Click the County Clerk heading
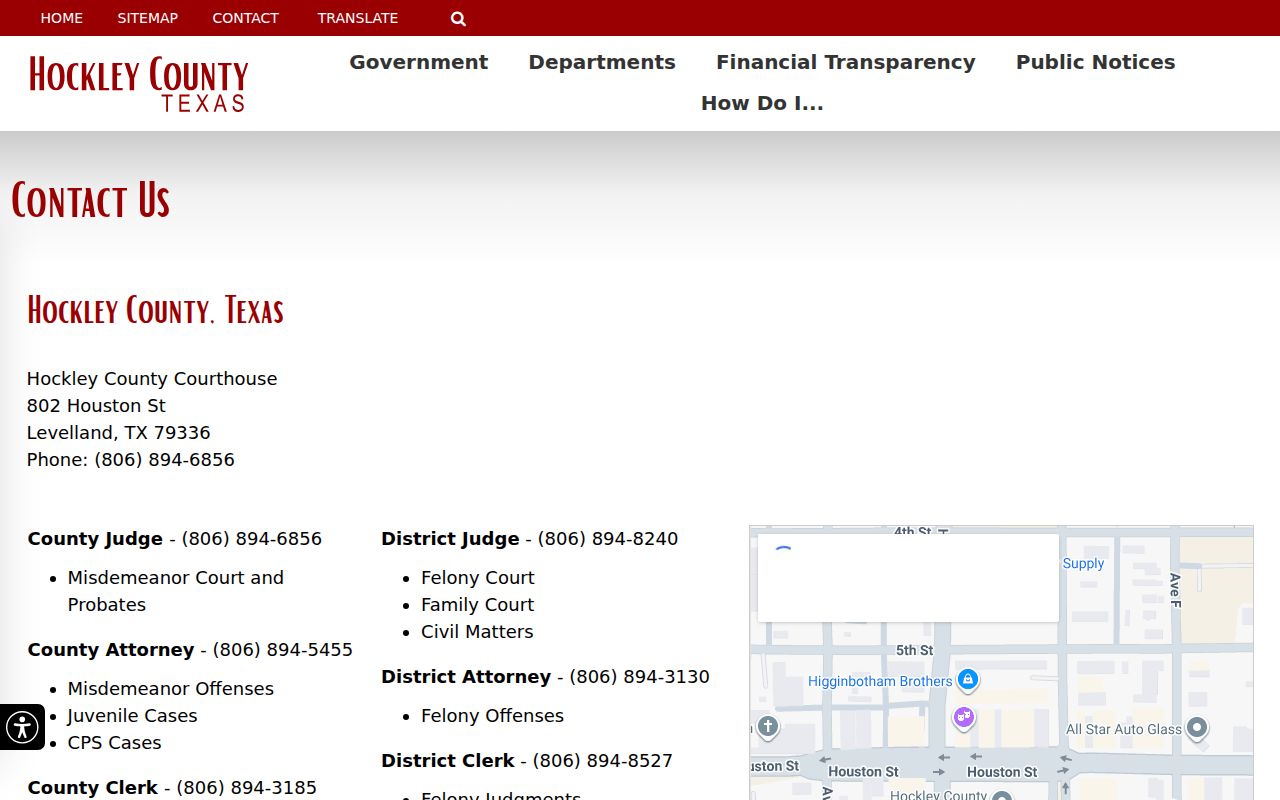1280x800 pixels. [x=92, y=788]
